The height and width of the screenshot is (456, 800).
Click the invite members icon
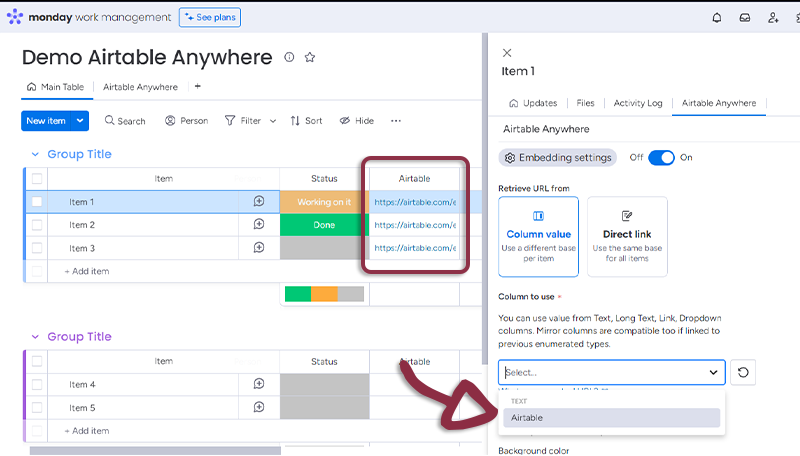[x=773, y=18]
